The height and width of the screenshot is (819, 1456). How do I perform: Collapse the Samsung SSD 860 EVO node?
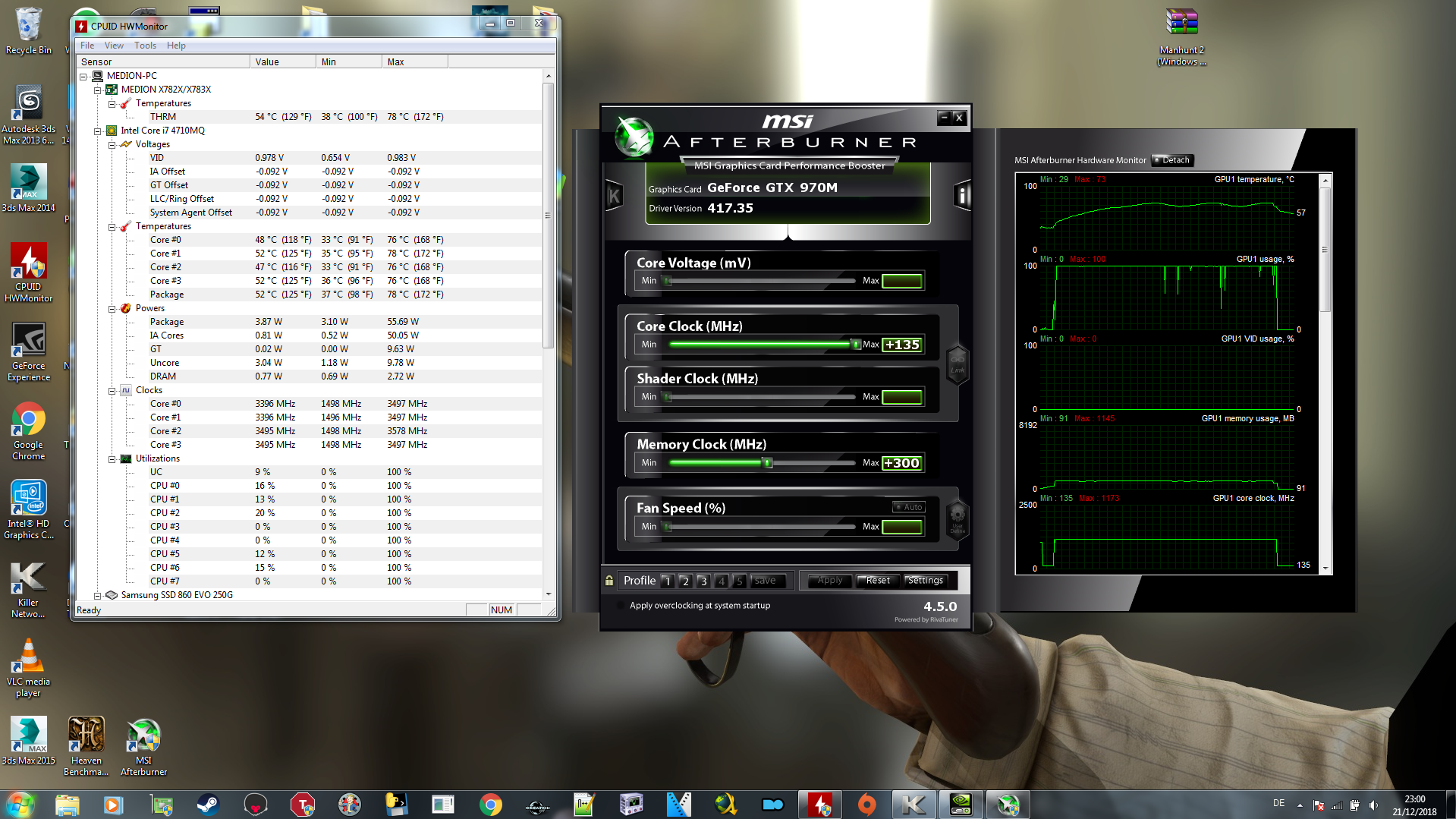click(97, 595)
